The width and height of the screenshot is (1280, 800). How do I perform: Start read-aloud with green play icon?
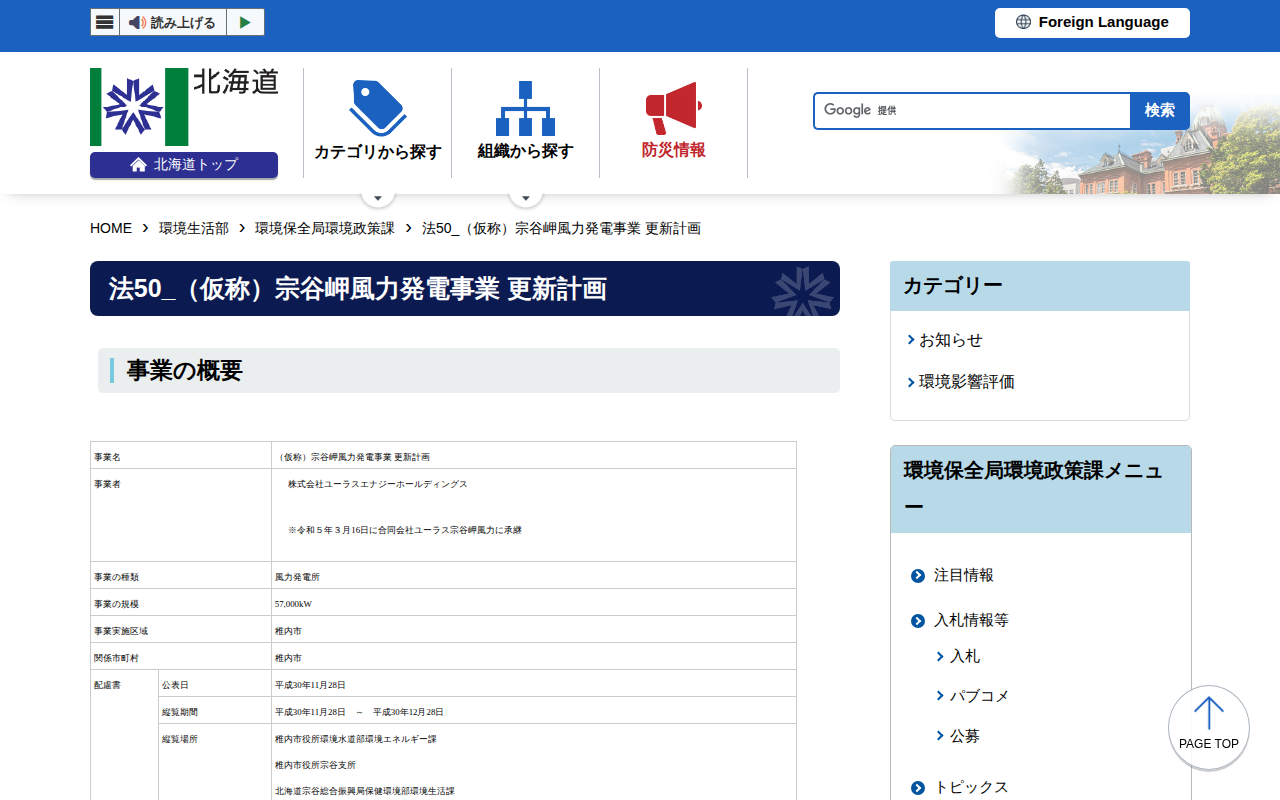(x=245, y=22)
